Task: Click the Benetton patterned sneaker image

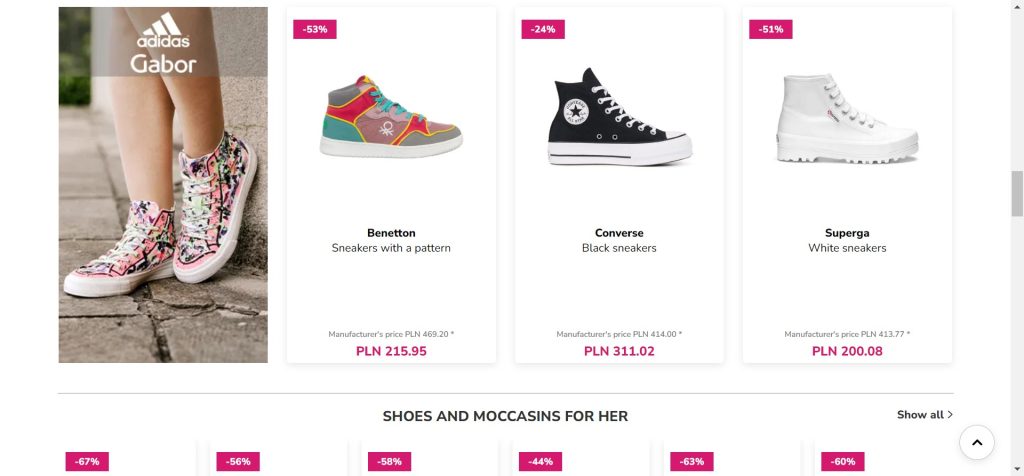Action: click(x=391, y=116)
